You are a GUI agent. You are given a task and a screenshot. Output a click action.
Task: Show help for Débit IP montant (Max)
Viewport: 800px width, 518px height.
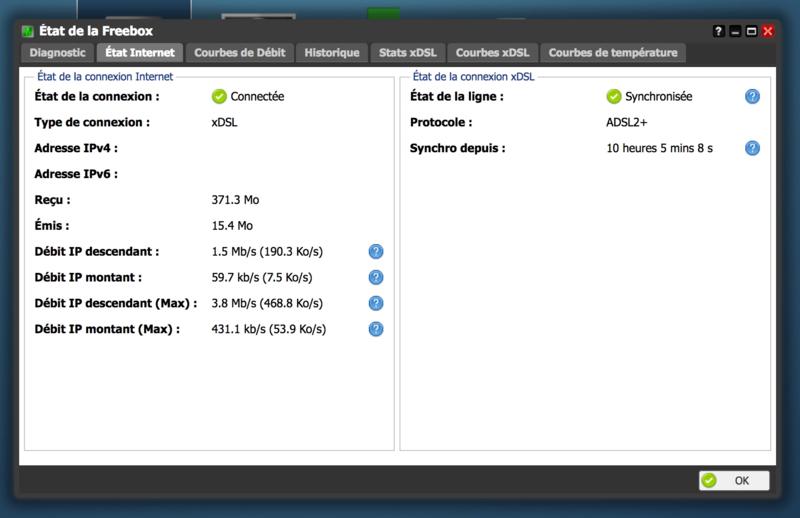point(376,329)
